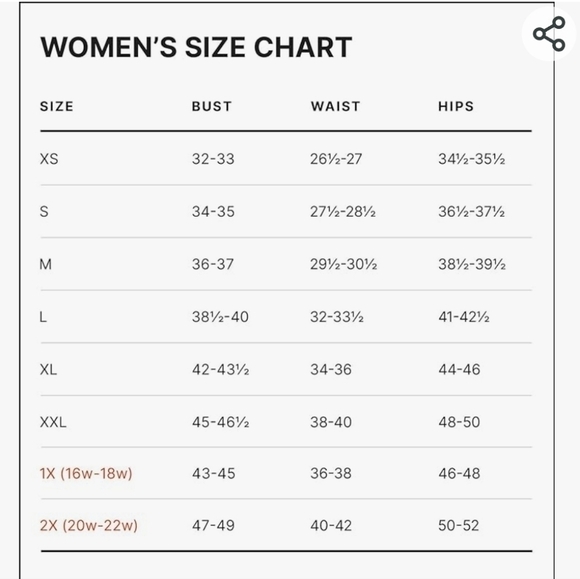Open the 1X (16w-18w) plus size link
580x579 pixels.
click(x=86, y=473)
